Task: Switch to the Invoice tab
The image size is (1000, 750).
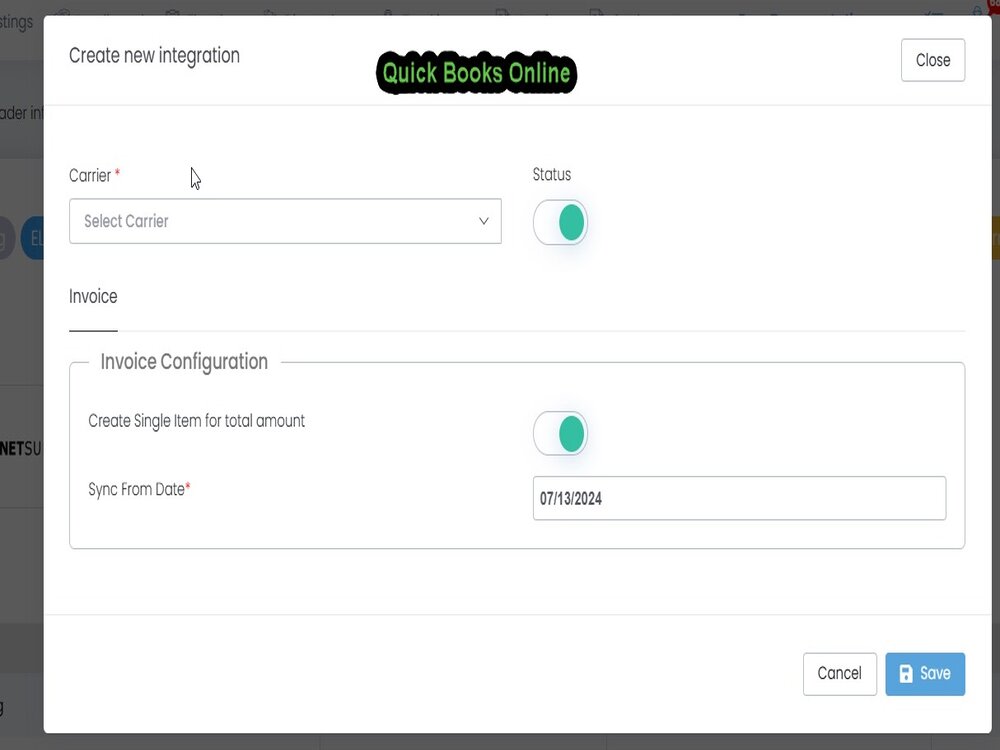Action: pos(93,297)
